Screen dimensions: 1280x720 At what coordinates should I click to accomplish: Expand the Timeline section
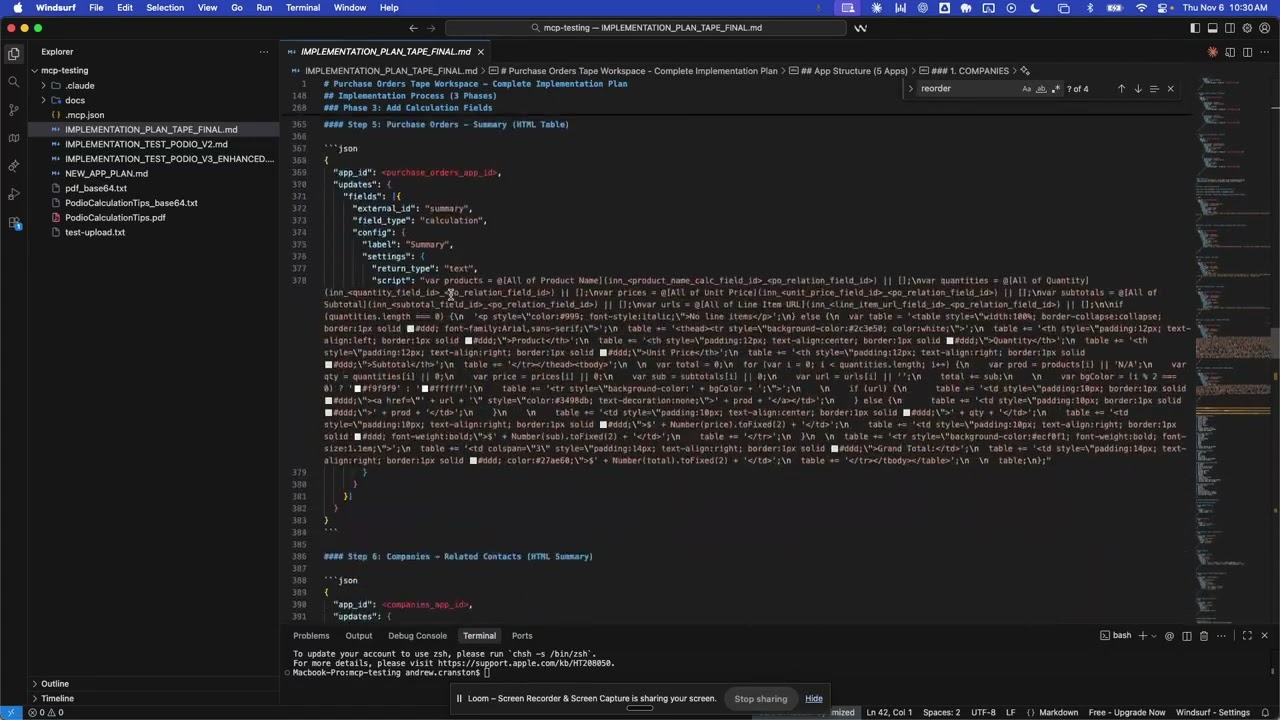point(57,698)
